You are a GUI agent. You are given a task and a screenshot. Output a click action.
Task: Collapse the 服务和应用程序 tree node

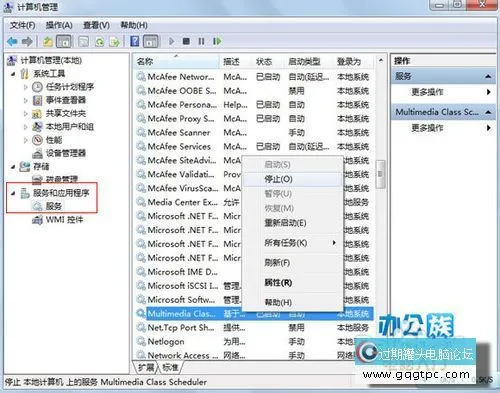click(13, 193)
